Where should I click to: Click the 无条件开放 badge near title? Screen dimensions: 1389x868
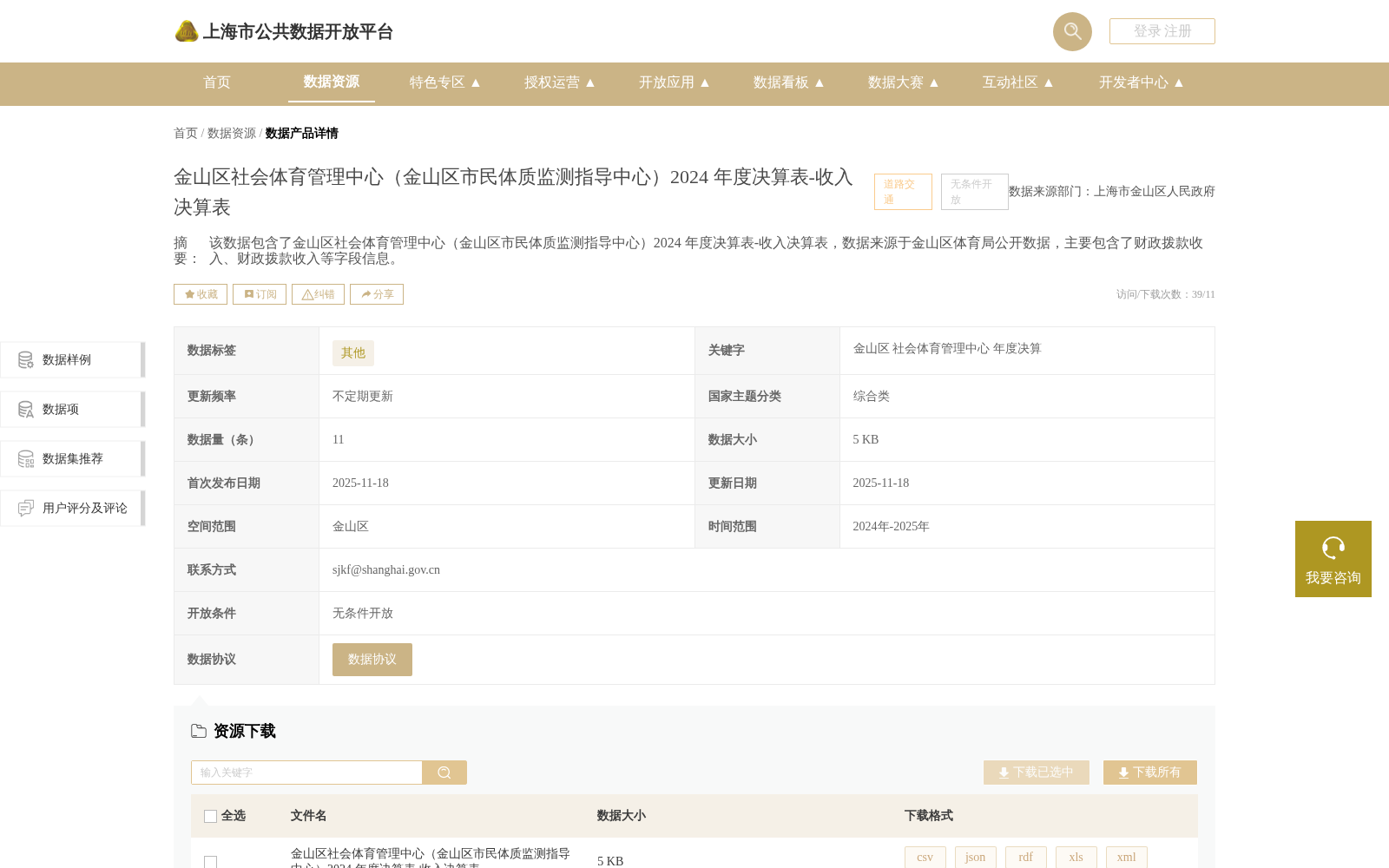(x=974, y=192)
